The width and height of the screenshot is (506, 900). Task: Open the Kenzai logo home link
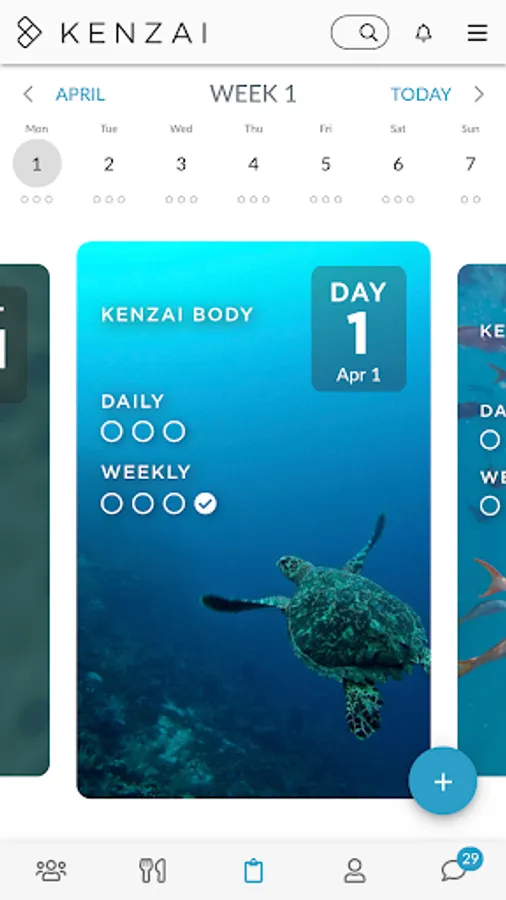click(x=112, y=33)
